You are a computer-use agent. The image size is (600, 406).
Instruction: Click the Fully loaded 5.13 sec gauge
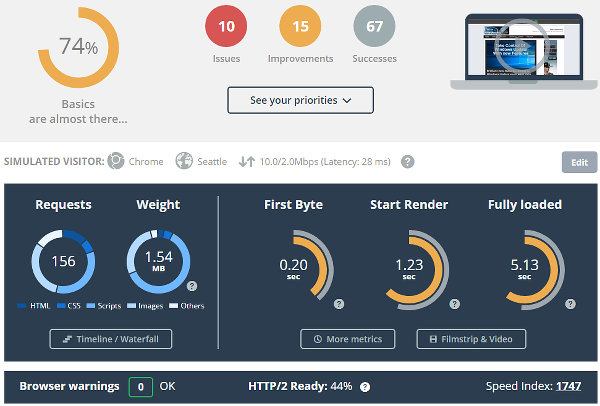533,269
